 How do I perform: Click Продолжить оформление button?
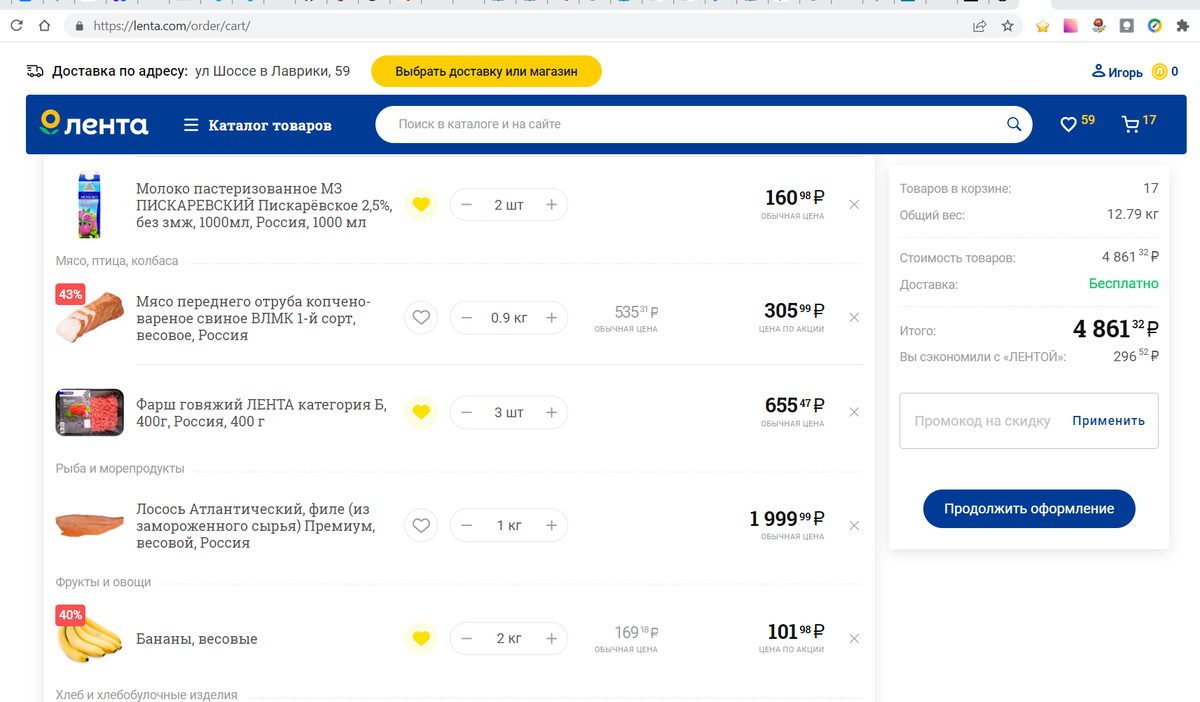[1029, 508]
